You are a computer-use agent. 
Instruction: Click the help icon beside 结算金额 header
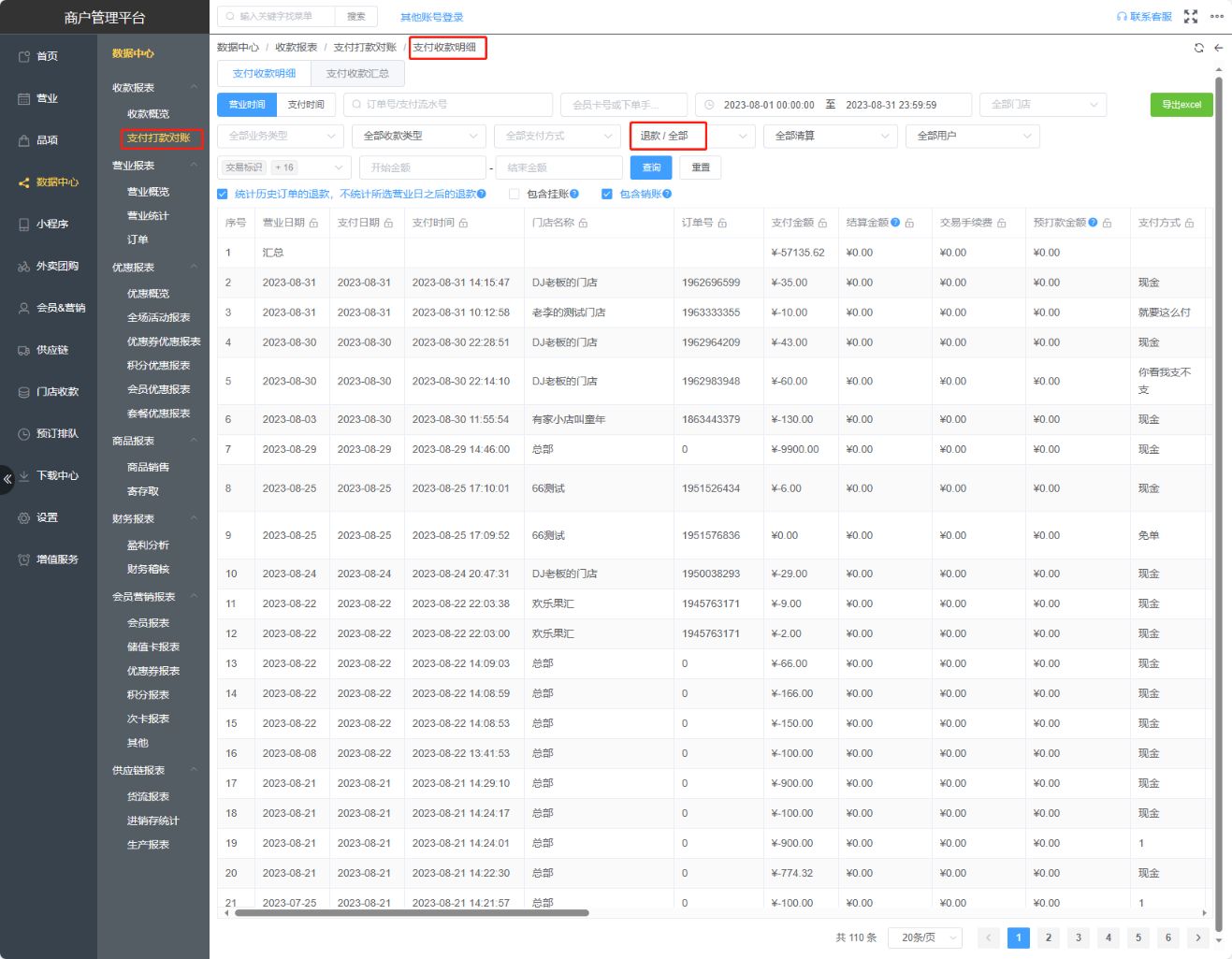click(x=895, y=223)
